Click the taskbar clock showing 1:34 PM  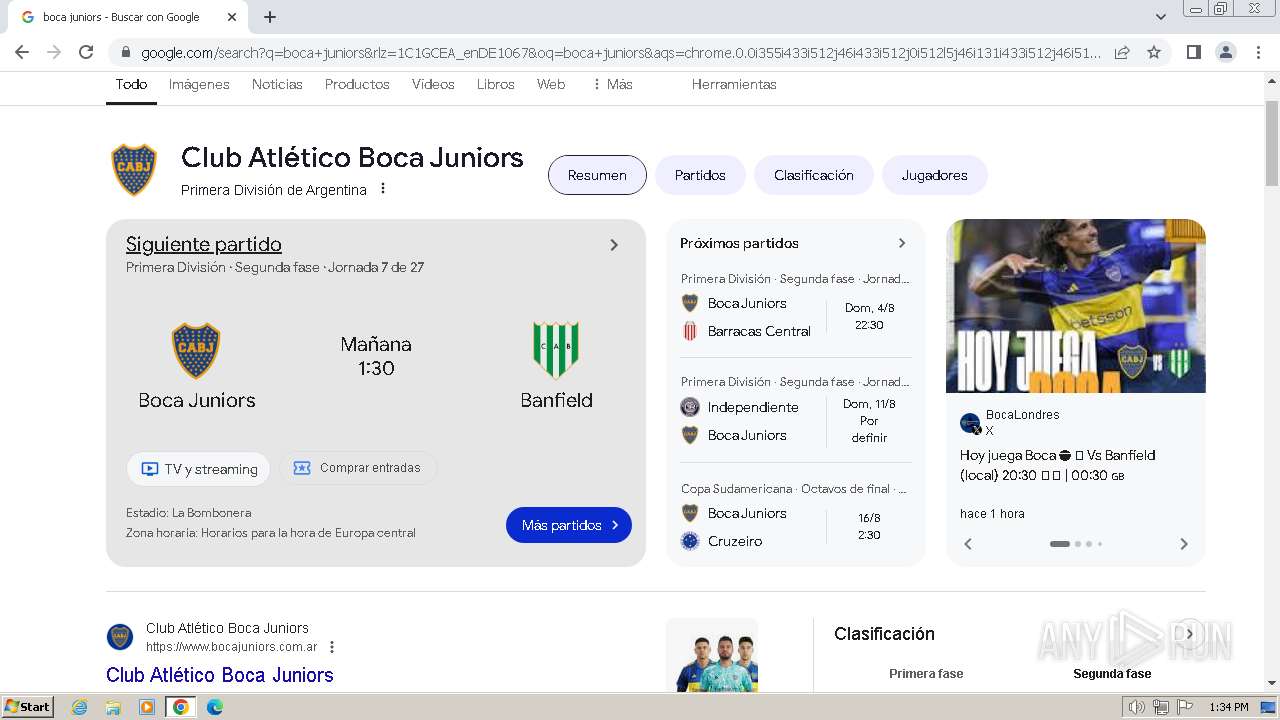pyautogui.click(x=1229, y=707)
